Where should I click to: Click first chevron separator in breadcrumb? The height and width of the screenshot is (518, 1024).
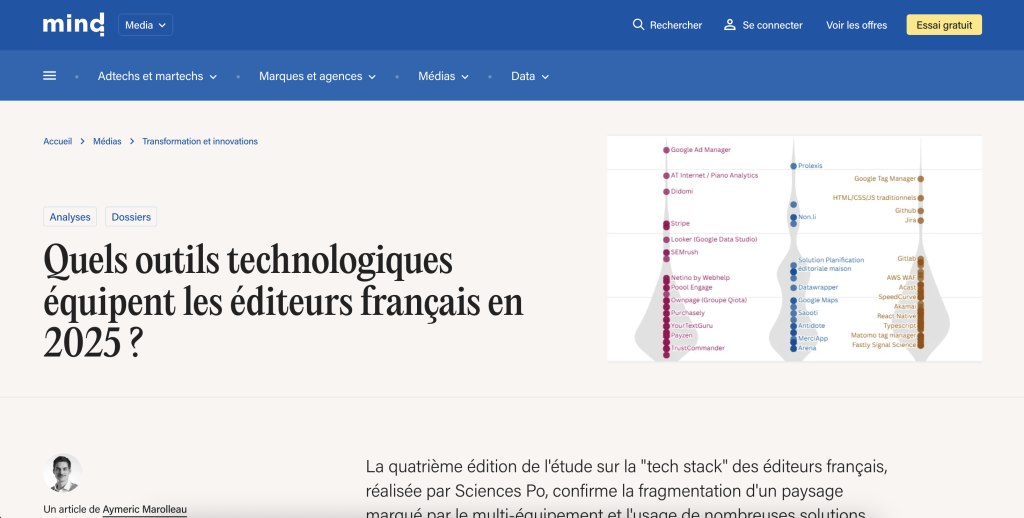point(82,141)
